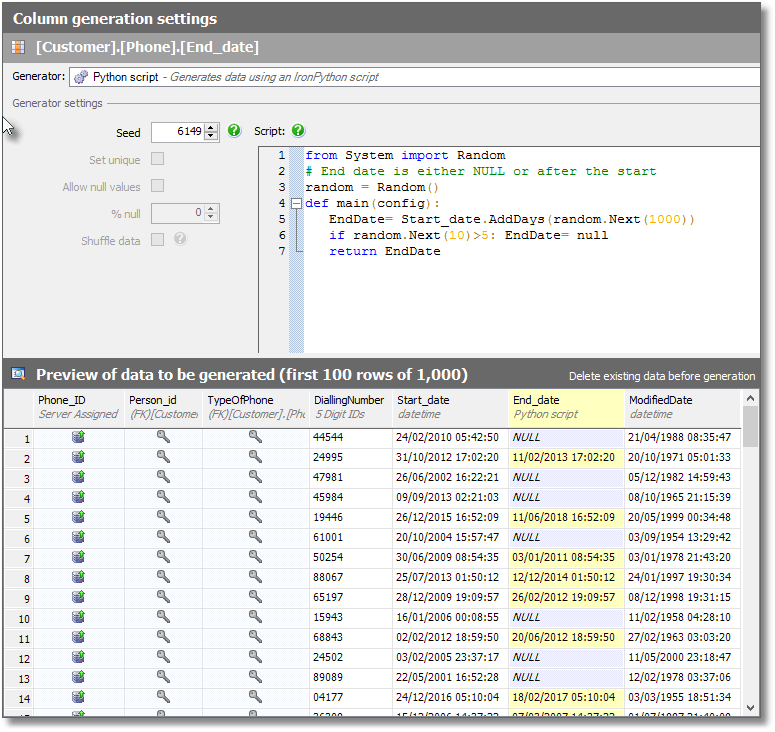775x732 pixels.
Task: Click the table grid icon beside [Customer].[Phone].[End_date]
Action: click(18, 47)
